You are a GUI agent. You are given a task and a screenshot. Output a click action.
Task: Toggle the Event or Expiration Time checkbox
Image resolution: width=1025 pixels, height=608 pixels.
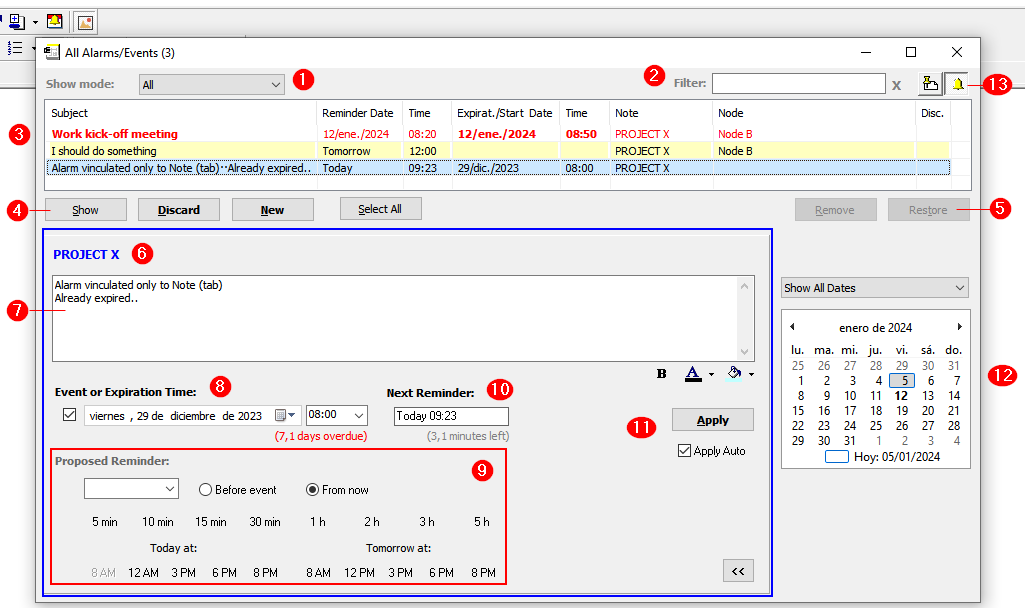[x=69, y=415]
